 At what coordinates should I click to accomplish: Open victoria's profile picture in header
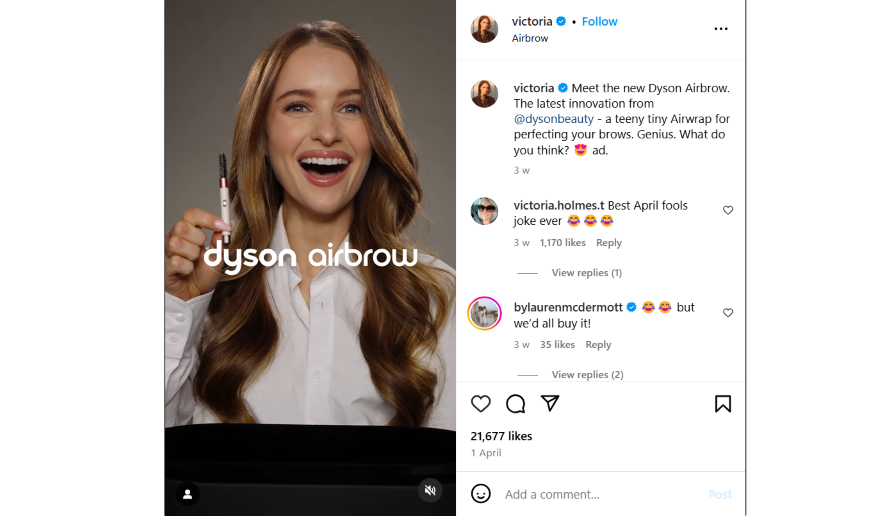pyautogui.click(x=484, y=29)
